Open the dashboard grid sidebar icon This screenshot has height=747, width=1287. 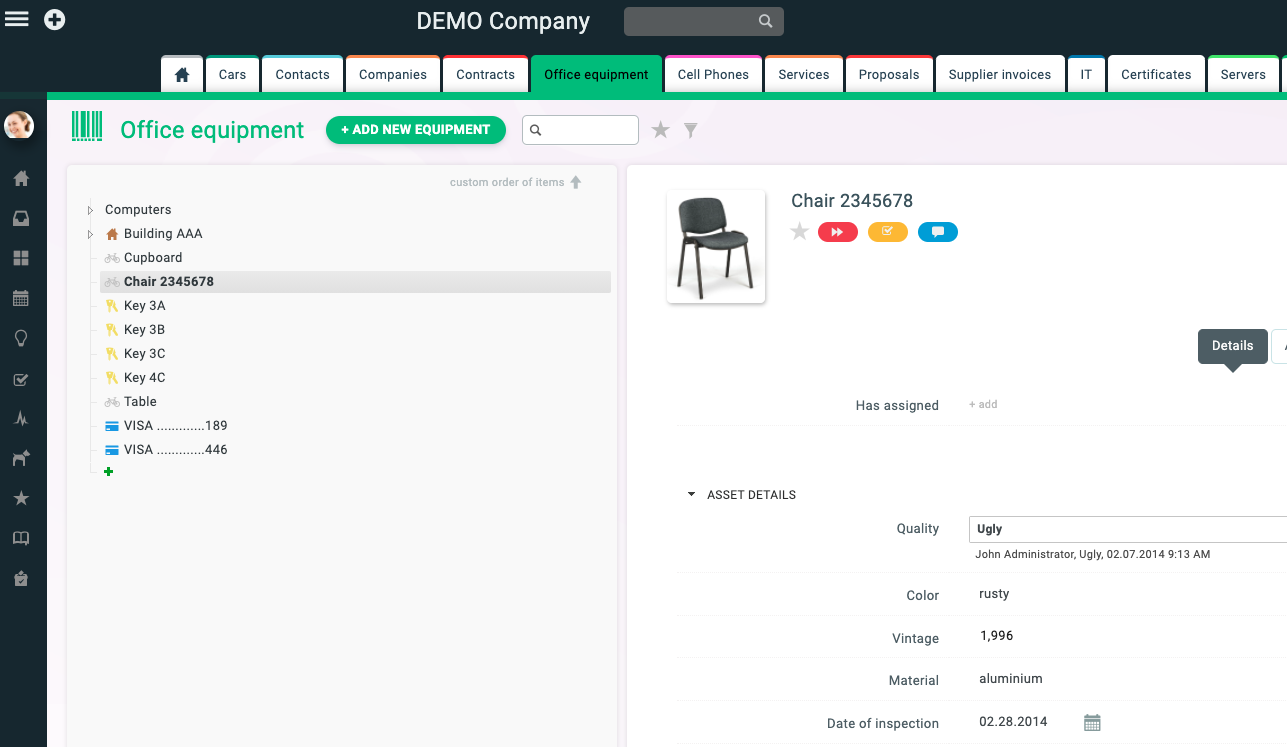click(20, 258)
